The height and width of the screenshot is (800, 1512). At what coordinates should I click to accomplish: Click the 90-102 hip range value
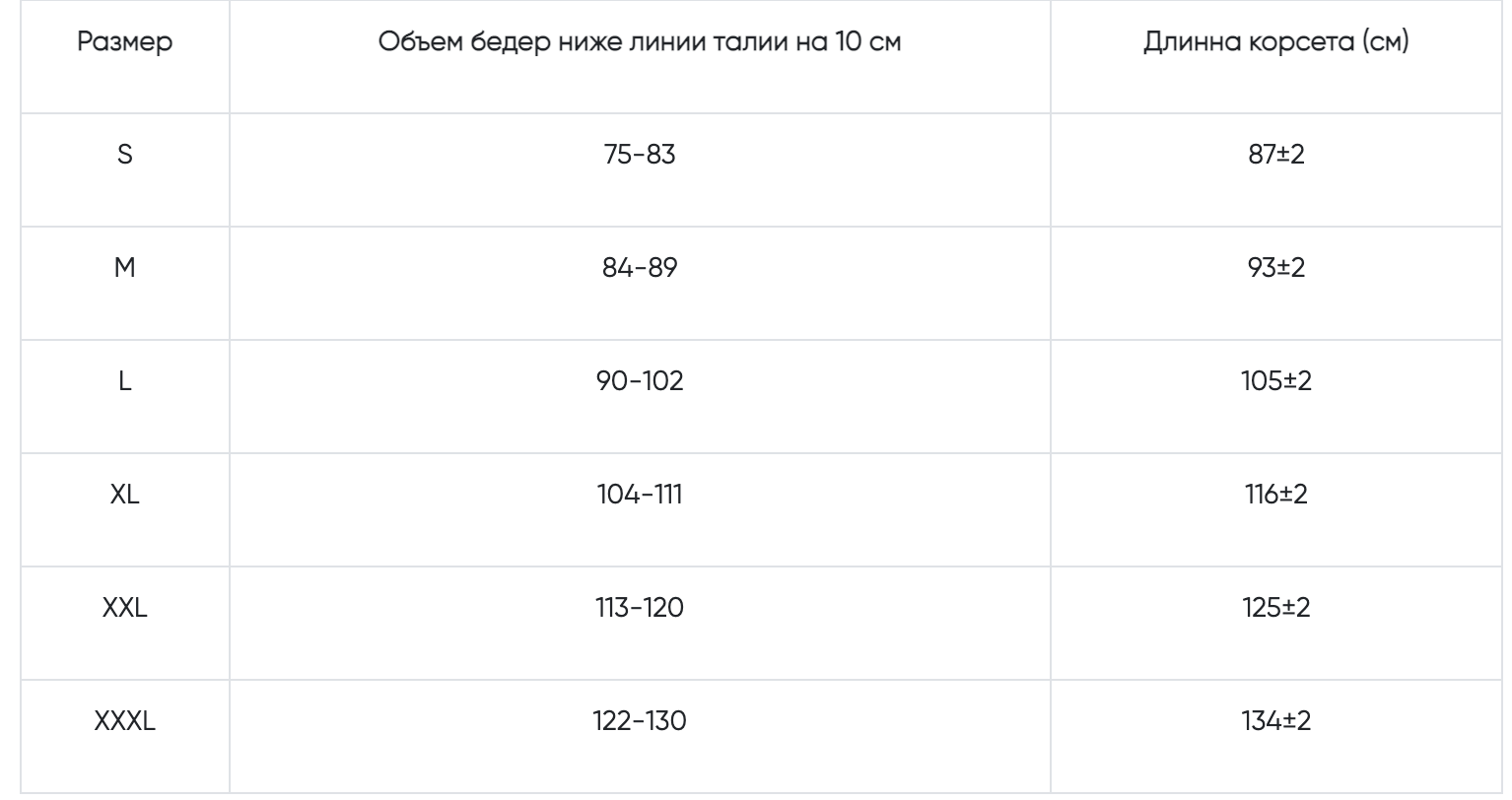point(640,381)
